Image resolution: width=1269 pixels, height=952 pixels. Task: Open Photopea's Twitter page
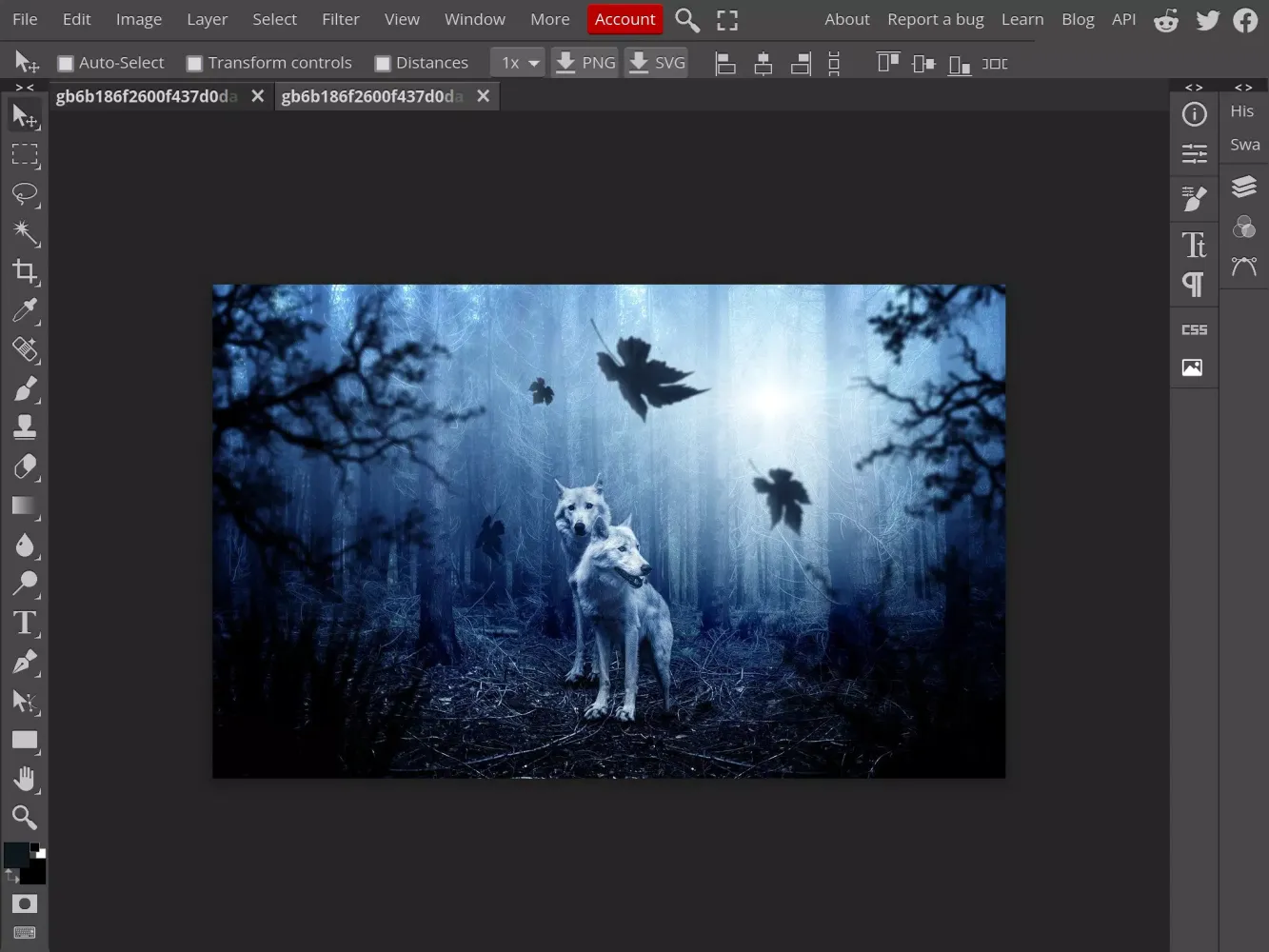[x=1207, y=20]
